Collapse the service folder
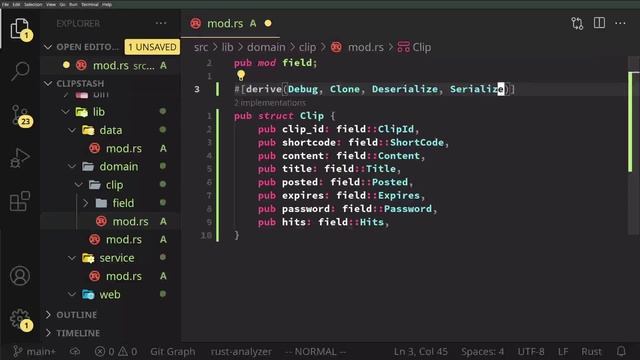 (72, 258)
